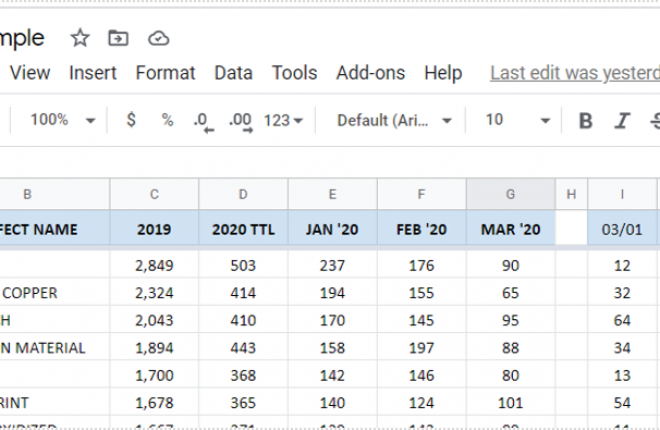
Task: Select cell with value 197
Action: pyautogui.click(x=421, y=348)
